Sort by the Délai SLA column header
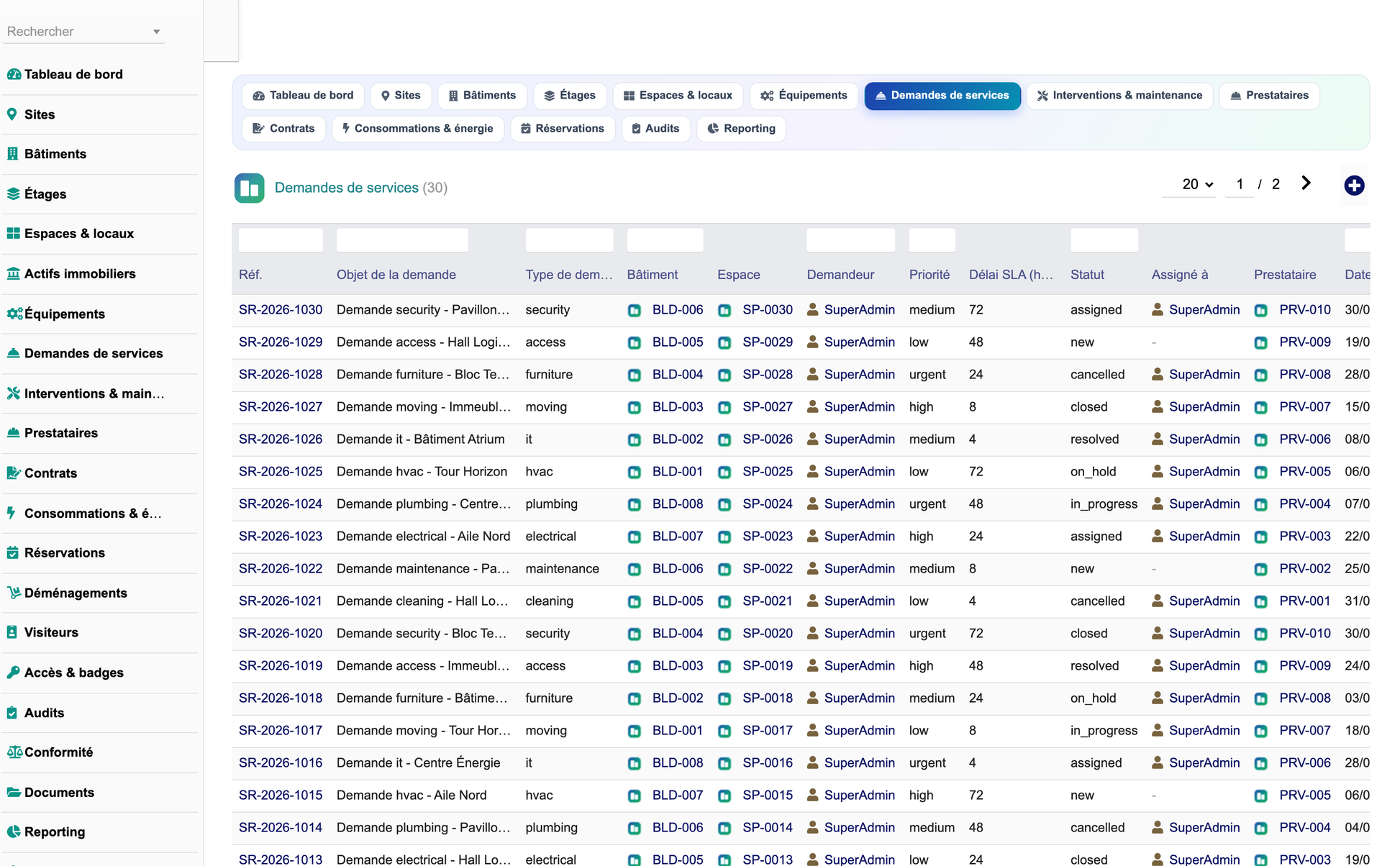The image size is (1400, 866). pyautogui.click(x=1011, y=275)
